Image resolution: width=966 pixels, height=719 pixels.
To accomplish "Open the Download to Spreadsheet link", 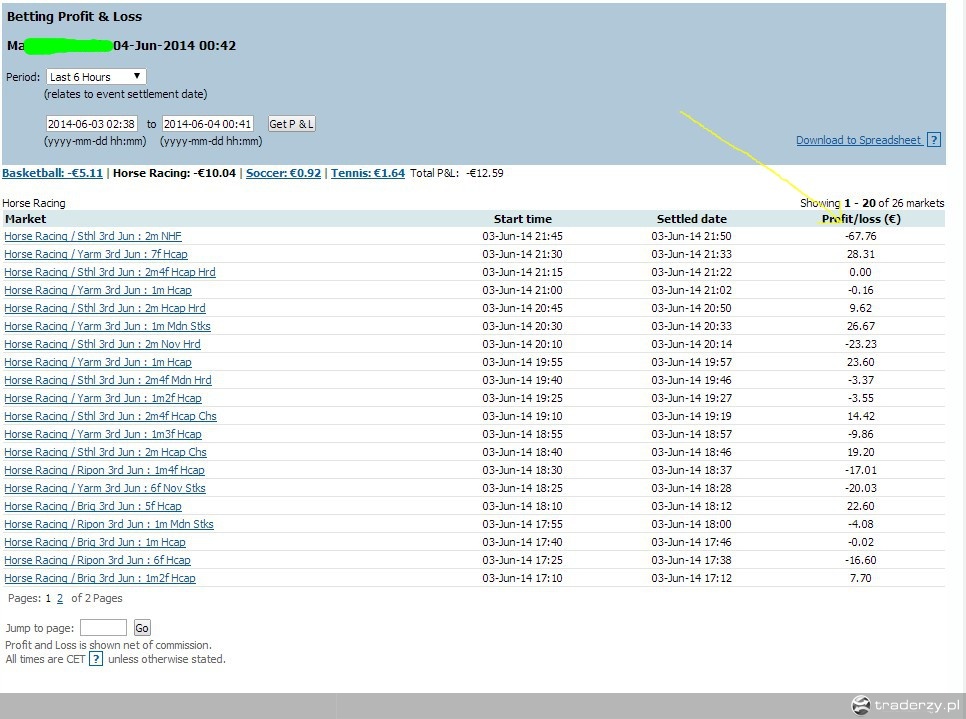I will pos(858,140).
